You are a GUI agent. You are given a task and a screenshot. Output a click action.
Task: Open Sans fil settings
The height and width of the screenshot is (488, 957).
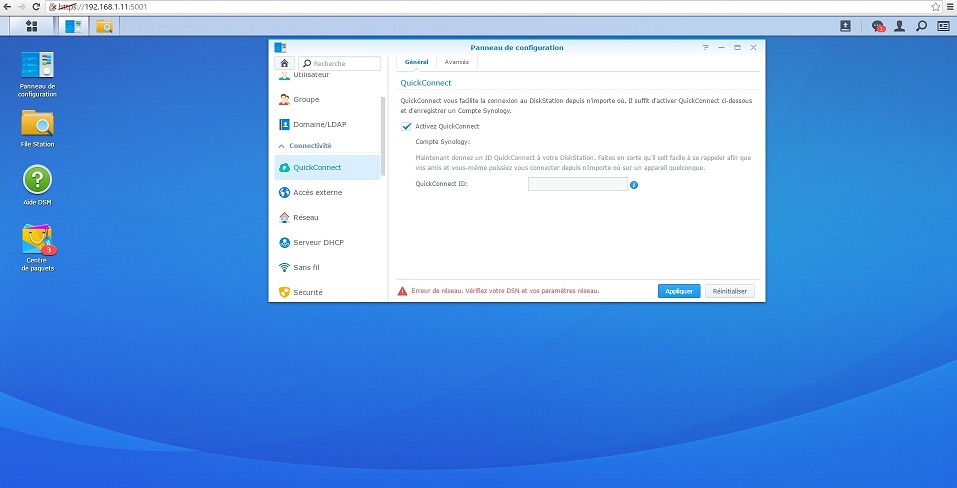pos(327,268)
